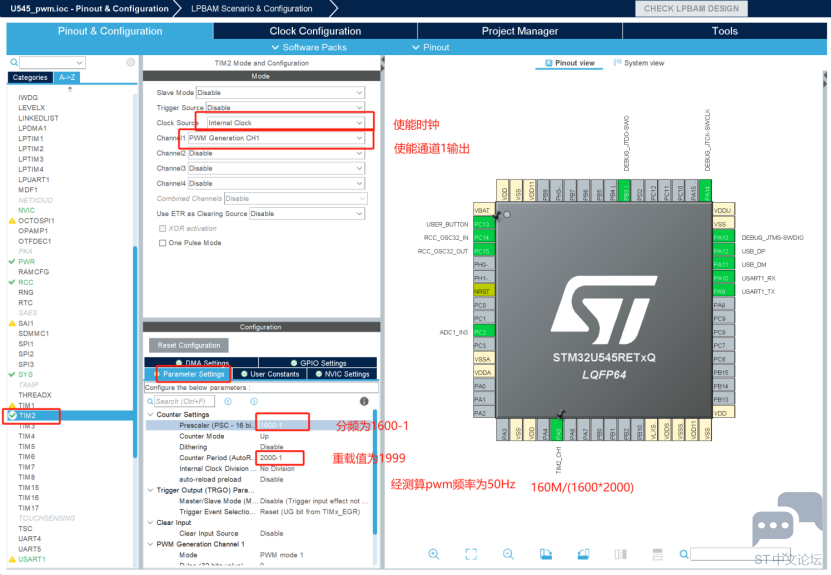This screenshot has height=575, width=831.
Task: Click the fit-to-screen best fit icon
Action: [471, 554]
